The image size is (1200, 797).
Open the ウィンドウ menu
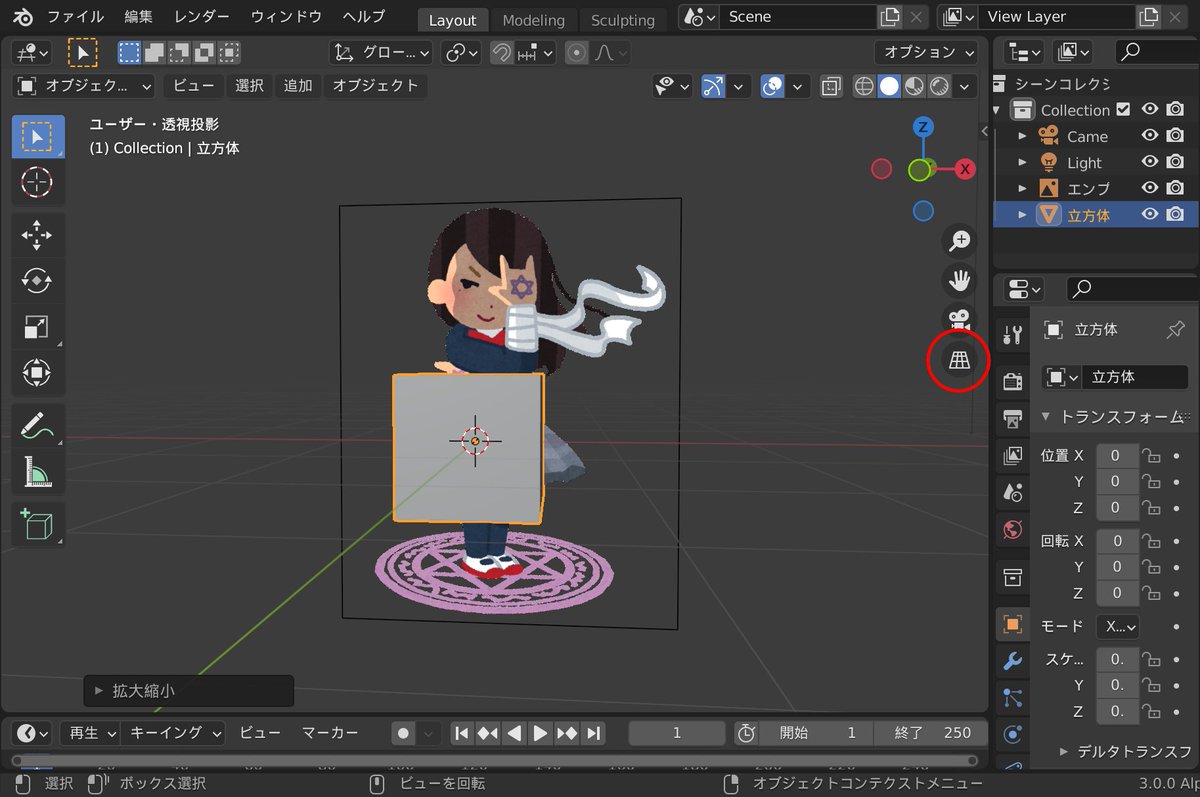coord(286,17)
